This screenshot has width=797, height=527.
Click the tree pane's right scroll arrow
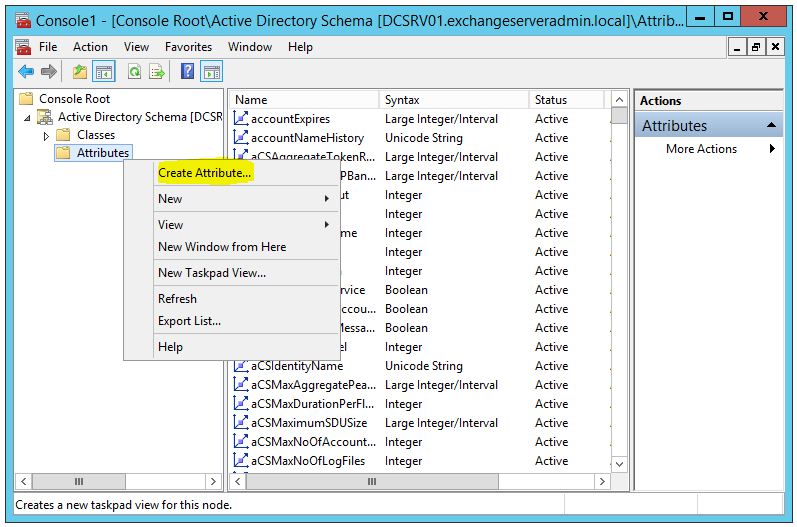213,481
